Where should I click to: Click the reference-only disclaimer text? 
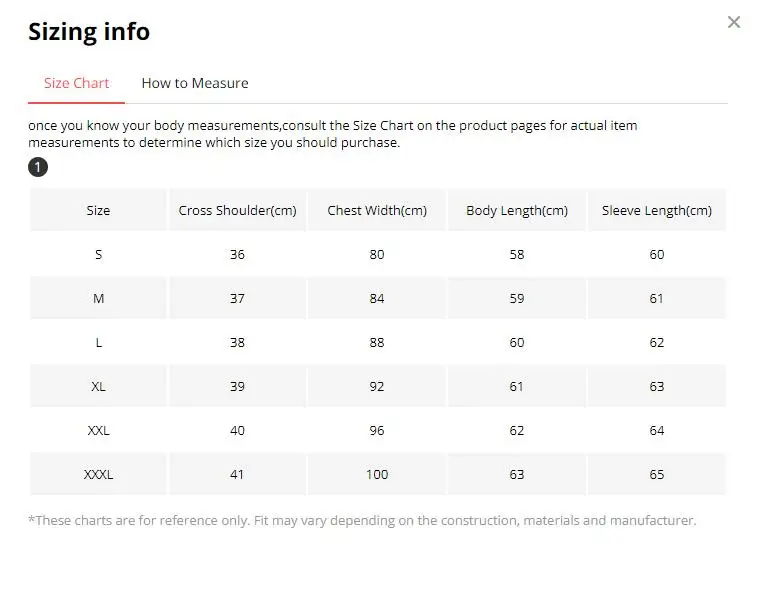tap(362, 520)
